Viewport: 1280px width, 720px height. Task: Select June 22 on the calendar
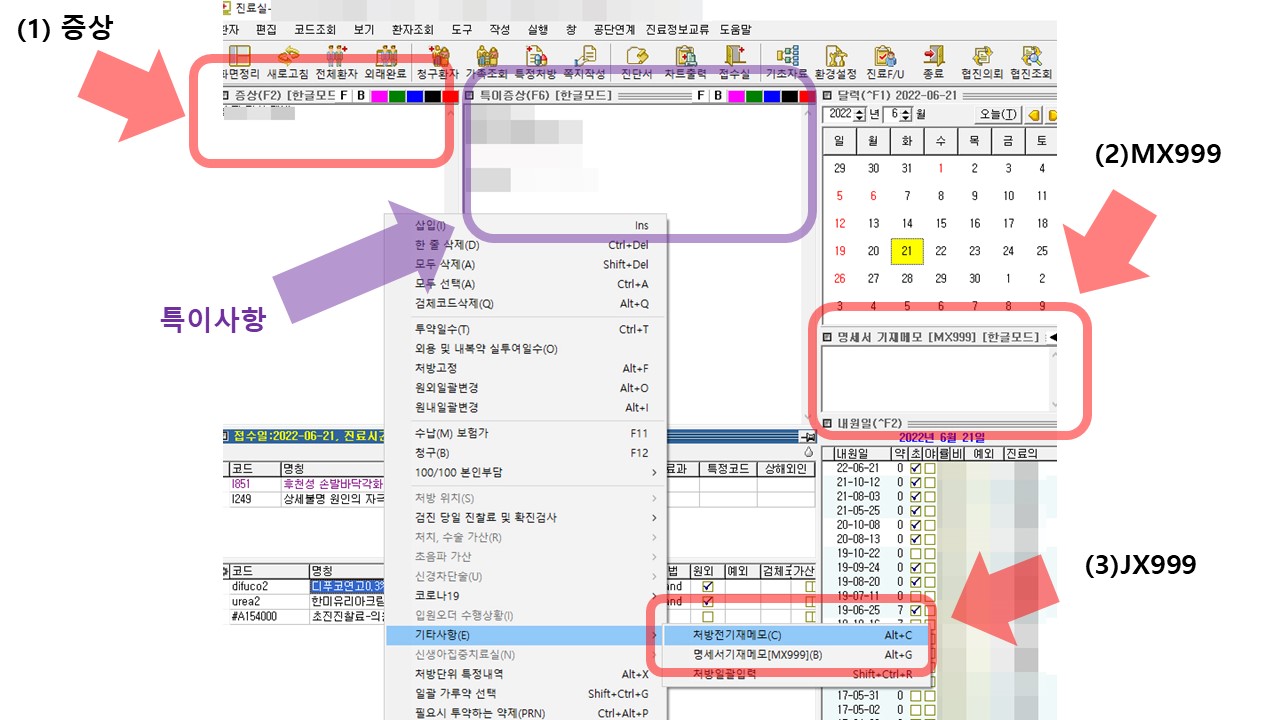coord(941,251)
